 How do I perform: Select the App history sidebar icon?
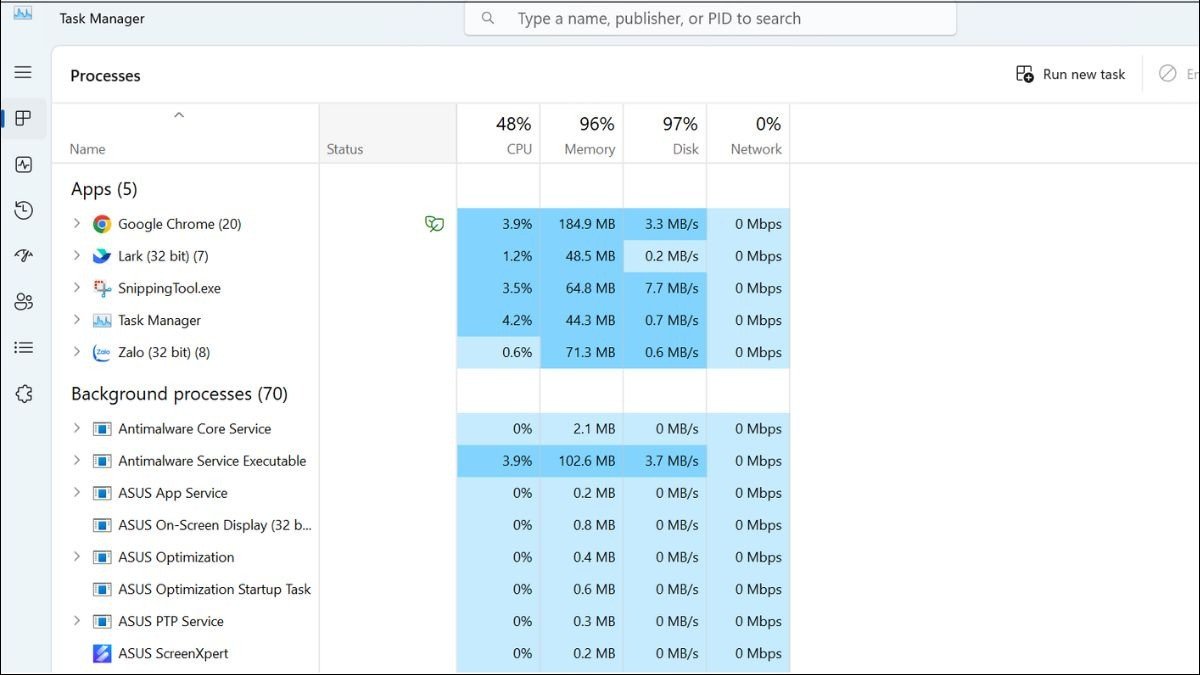(23, 210)
